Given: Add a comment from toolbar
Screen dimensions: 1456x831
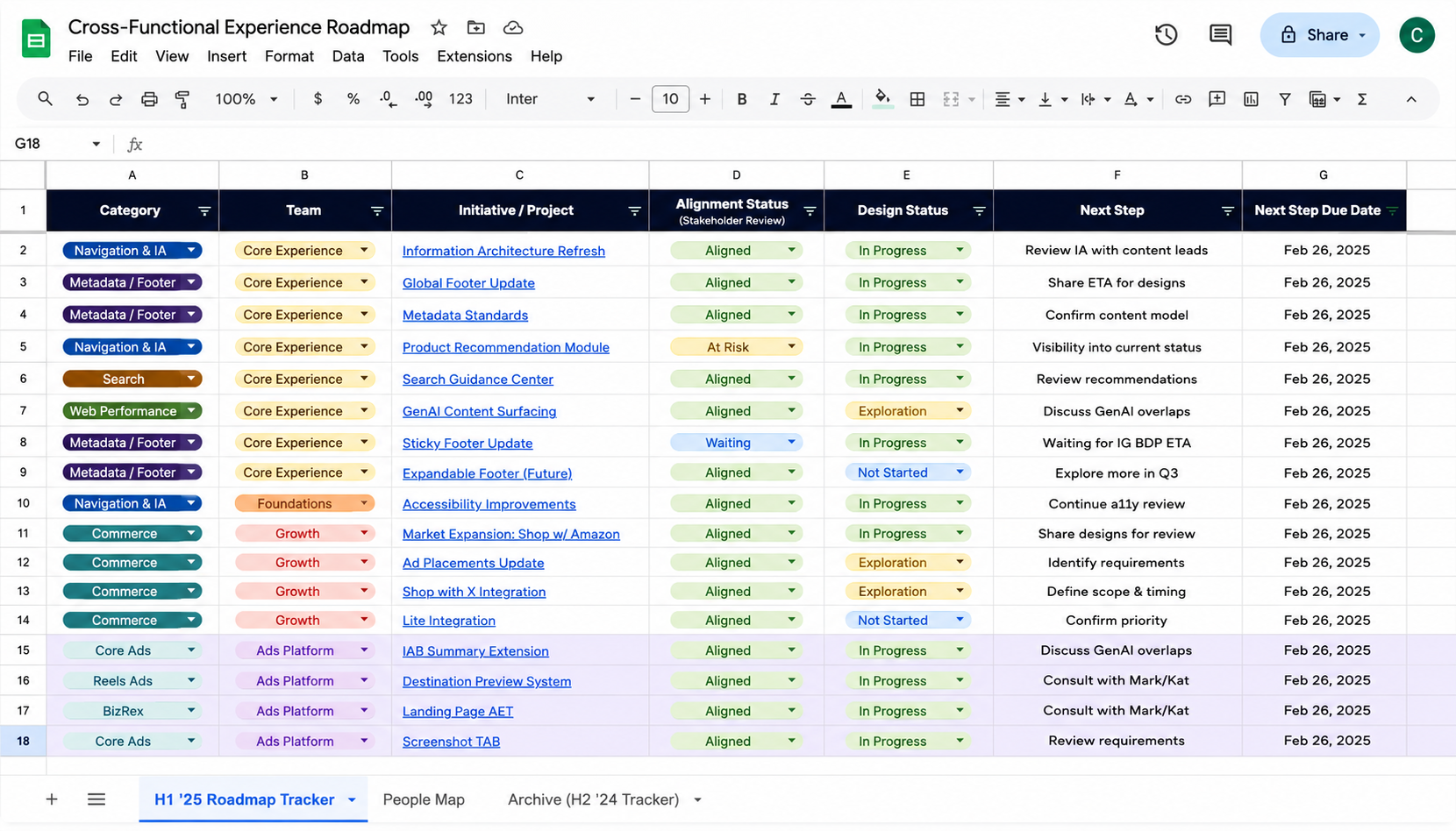Looking at the screenshot, I should click(1217, 99).
